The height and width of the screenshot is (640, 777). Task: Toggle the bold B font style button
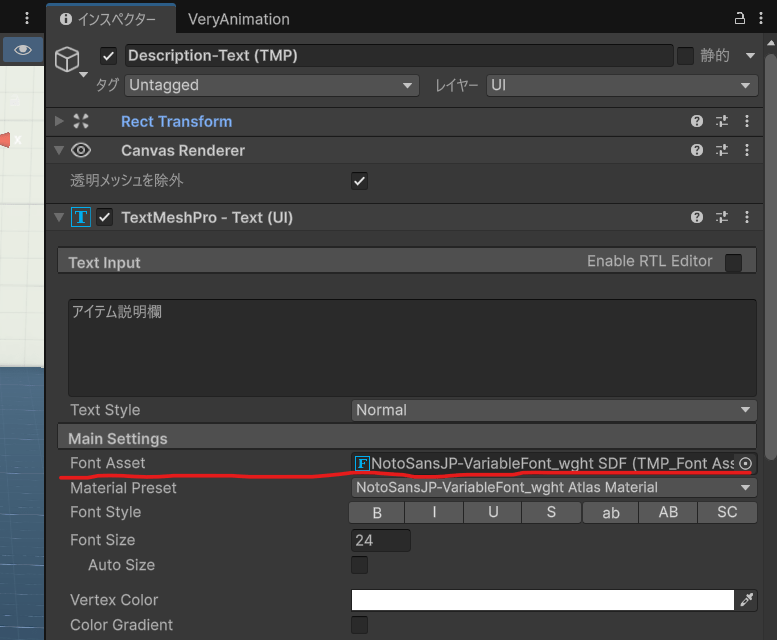pyautogui.click(x=377, y=512)
